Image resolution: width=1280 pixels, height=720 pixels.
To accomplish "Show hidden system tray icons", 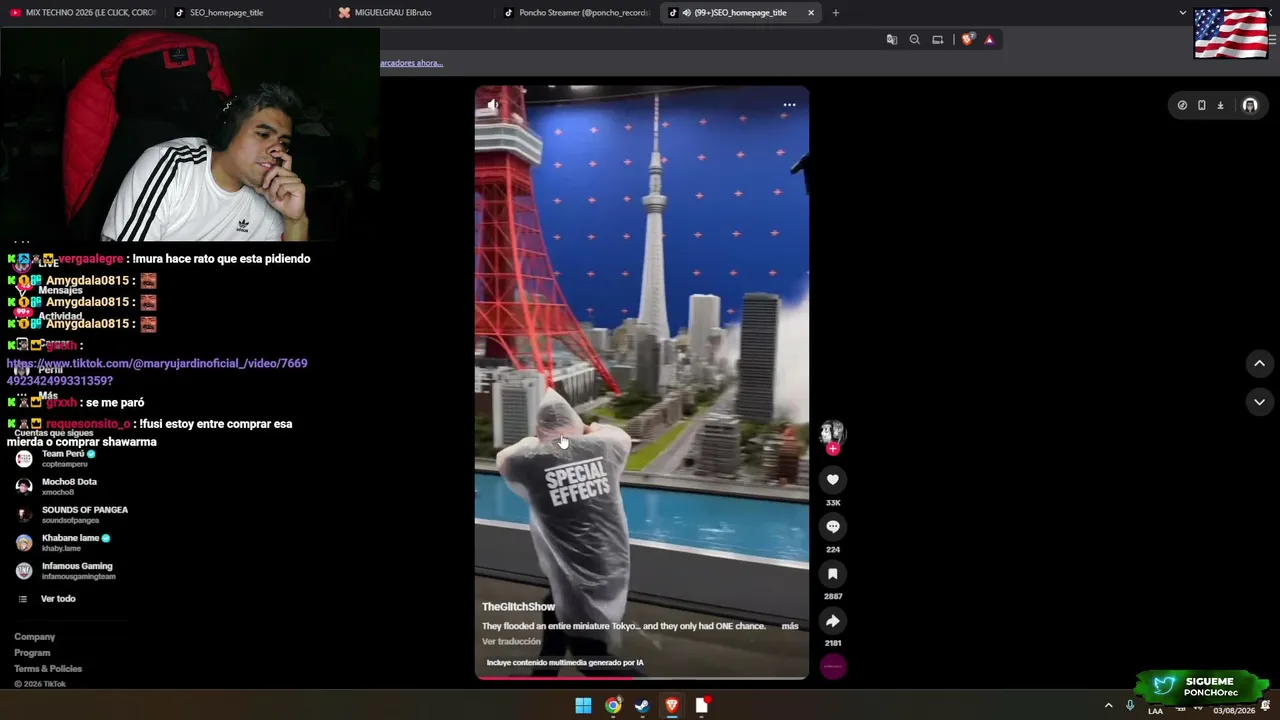I will click(x=1108, y=706).
